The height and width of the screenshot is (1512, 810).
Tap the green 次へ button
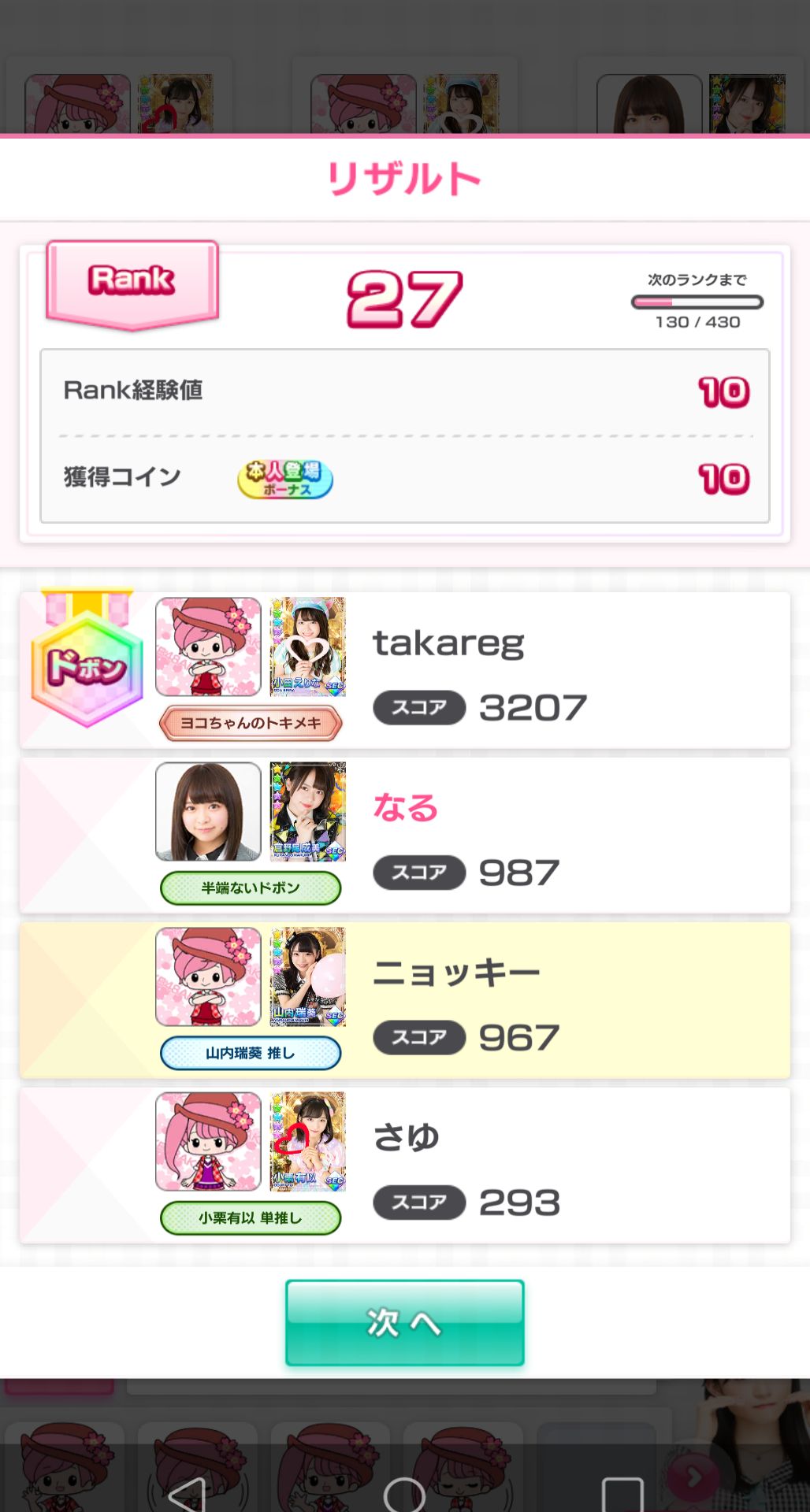tap(405, 1322)
